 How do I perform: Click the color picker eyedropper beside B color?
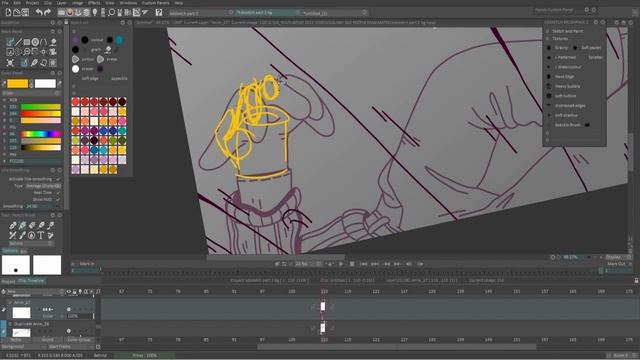pyautogui.click(x=60, y=84)
